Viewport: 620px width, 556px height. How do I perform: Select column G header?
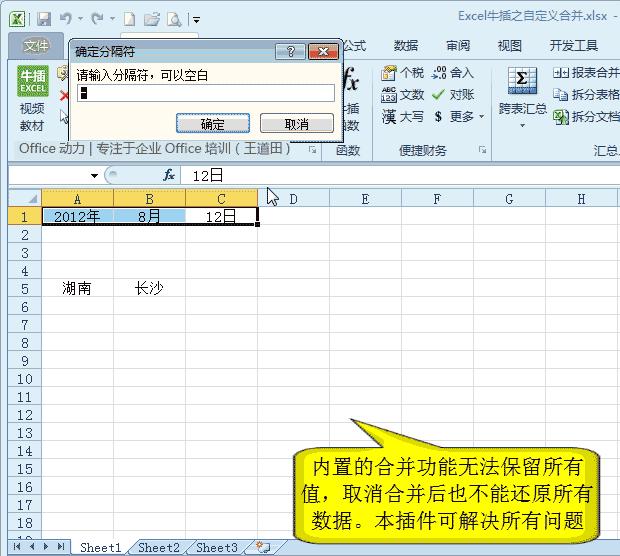pyautogui.click(x=509, y=199)
